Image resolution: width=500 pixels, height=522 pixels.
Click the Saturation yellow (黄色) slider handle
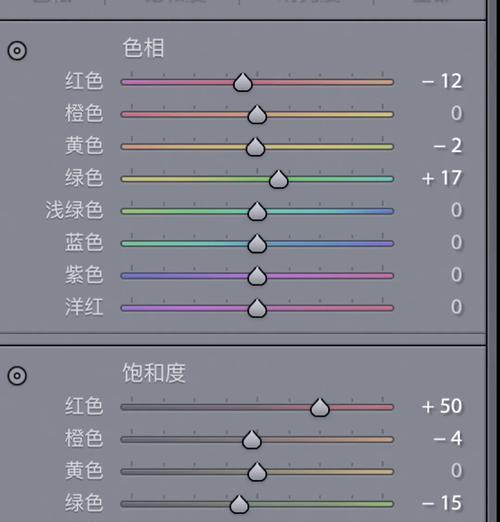pyautogui.click(x=257, y=472)
